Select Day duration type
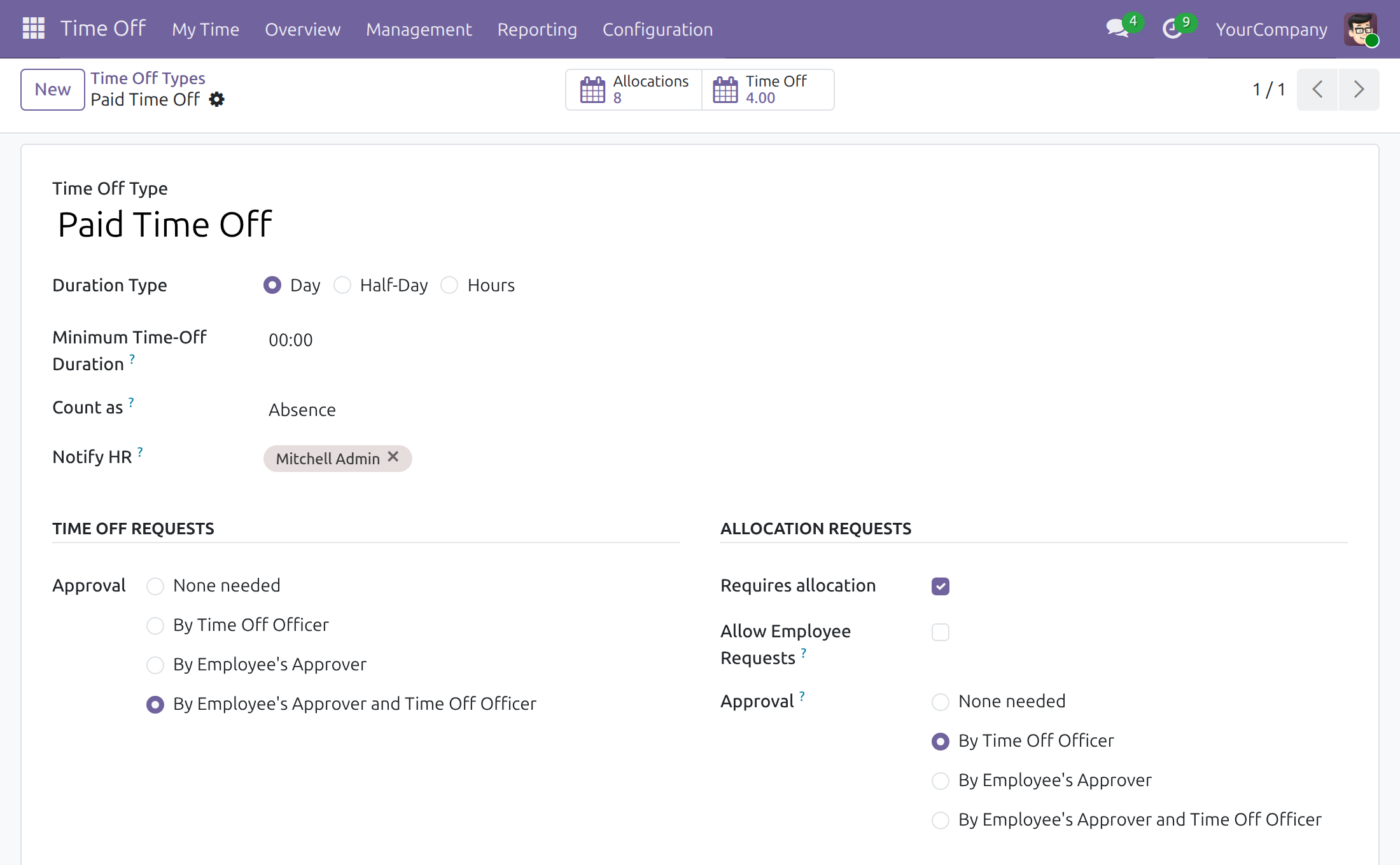 tap(272, 285)
